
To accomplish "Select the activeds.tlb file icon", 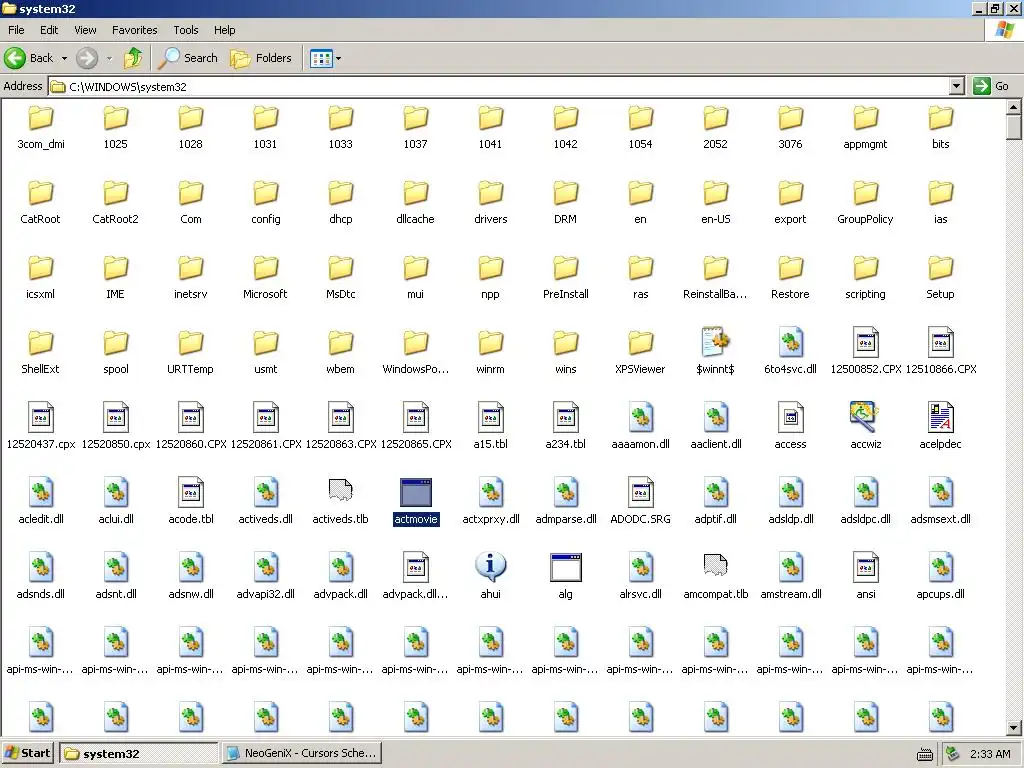I will pyautogui.click(x=340, y=491).
